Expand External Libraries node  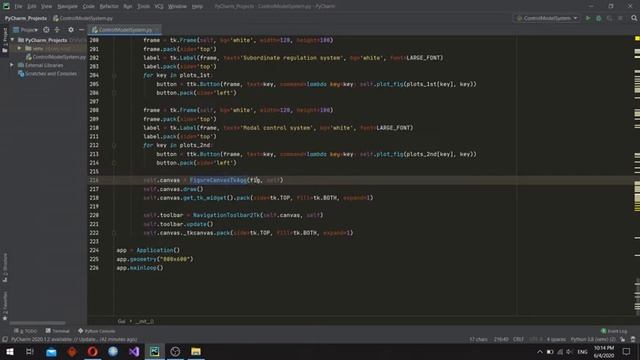12,65
